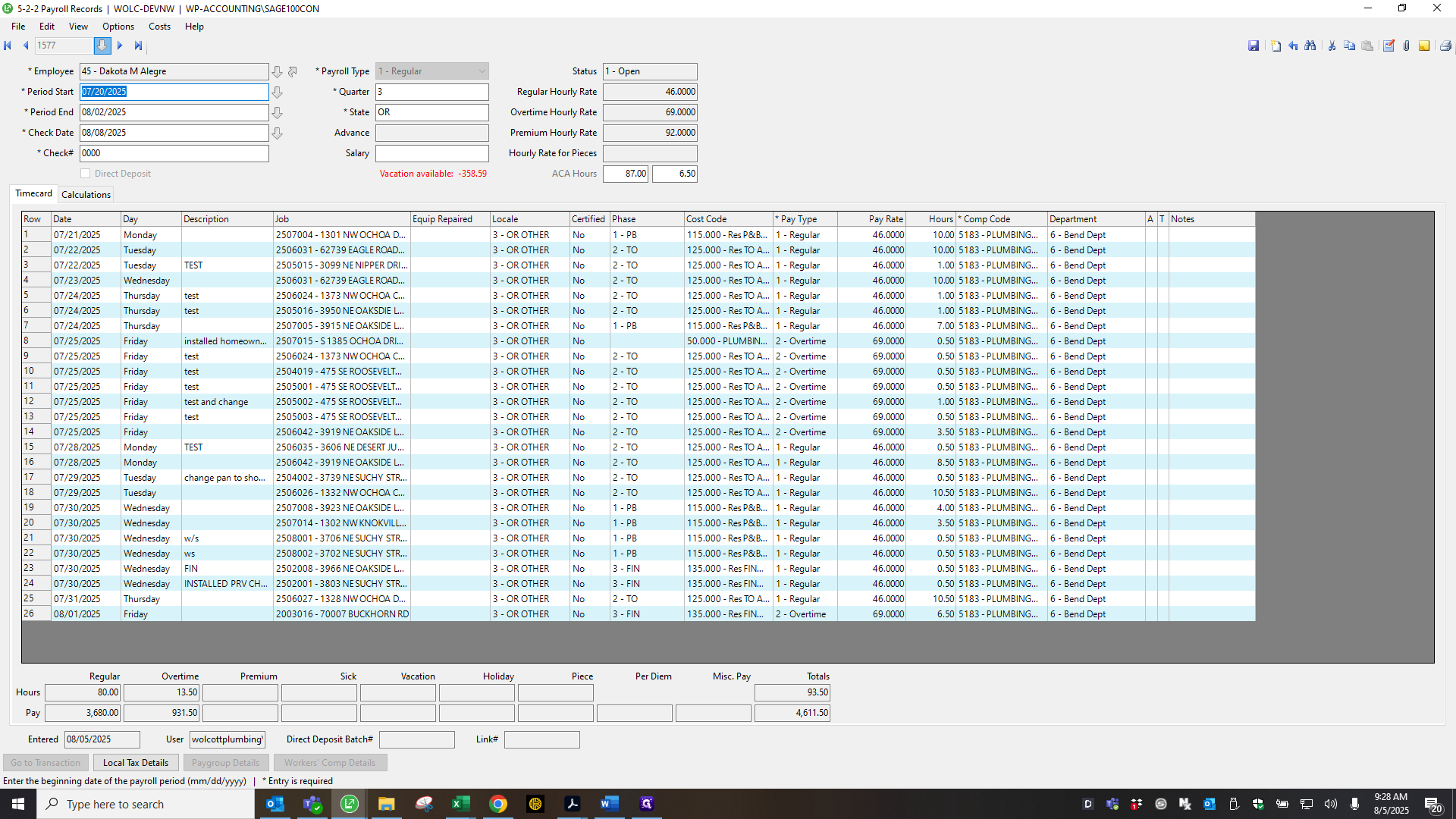This screenshot has height=819, width=1456.
Task: Open Word from the taskbar
Action: pyautogui.click(x=609, y=804)
